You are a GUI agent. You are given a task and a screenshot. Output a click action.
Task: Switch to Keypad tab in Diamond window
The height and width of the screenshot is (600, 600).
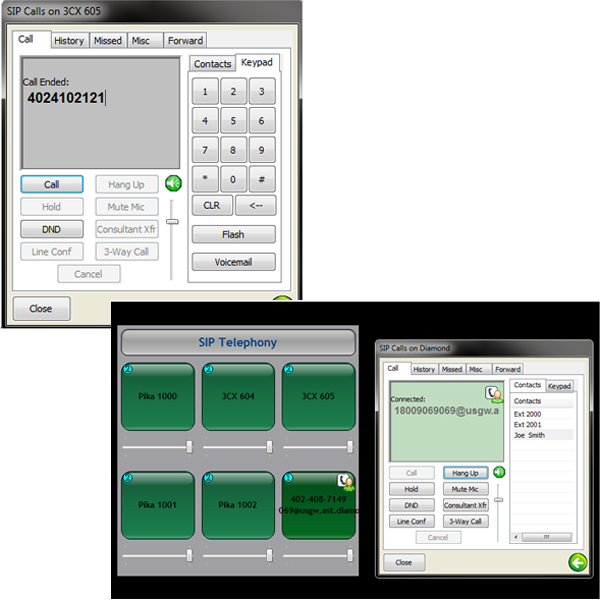(559, 386)
